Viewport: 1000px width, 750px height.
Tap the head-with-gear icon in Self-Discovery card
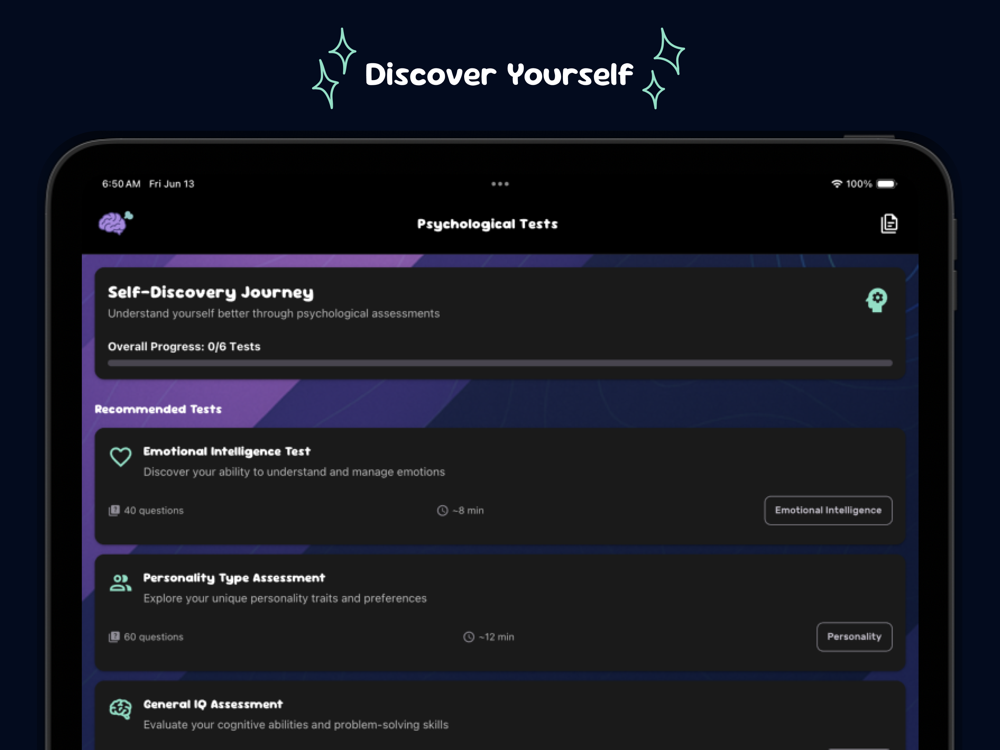pyautogui.click(x=877, y=299)
